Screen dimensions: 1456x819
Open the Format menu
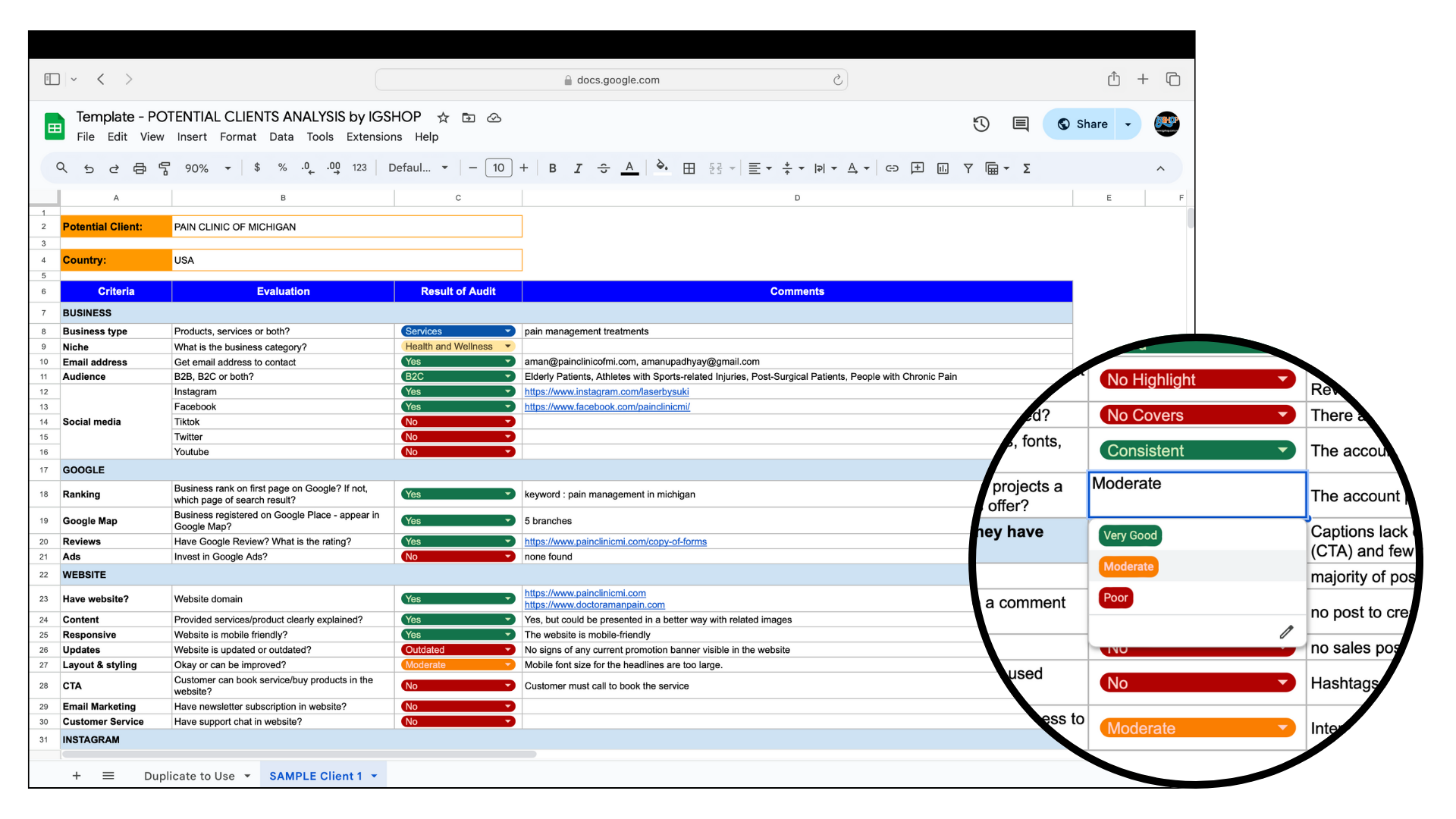coord(238,136)
